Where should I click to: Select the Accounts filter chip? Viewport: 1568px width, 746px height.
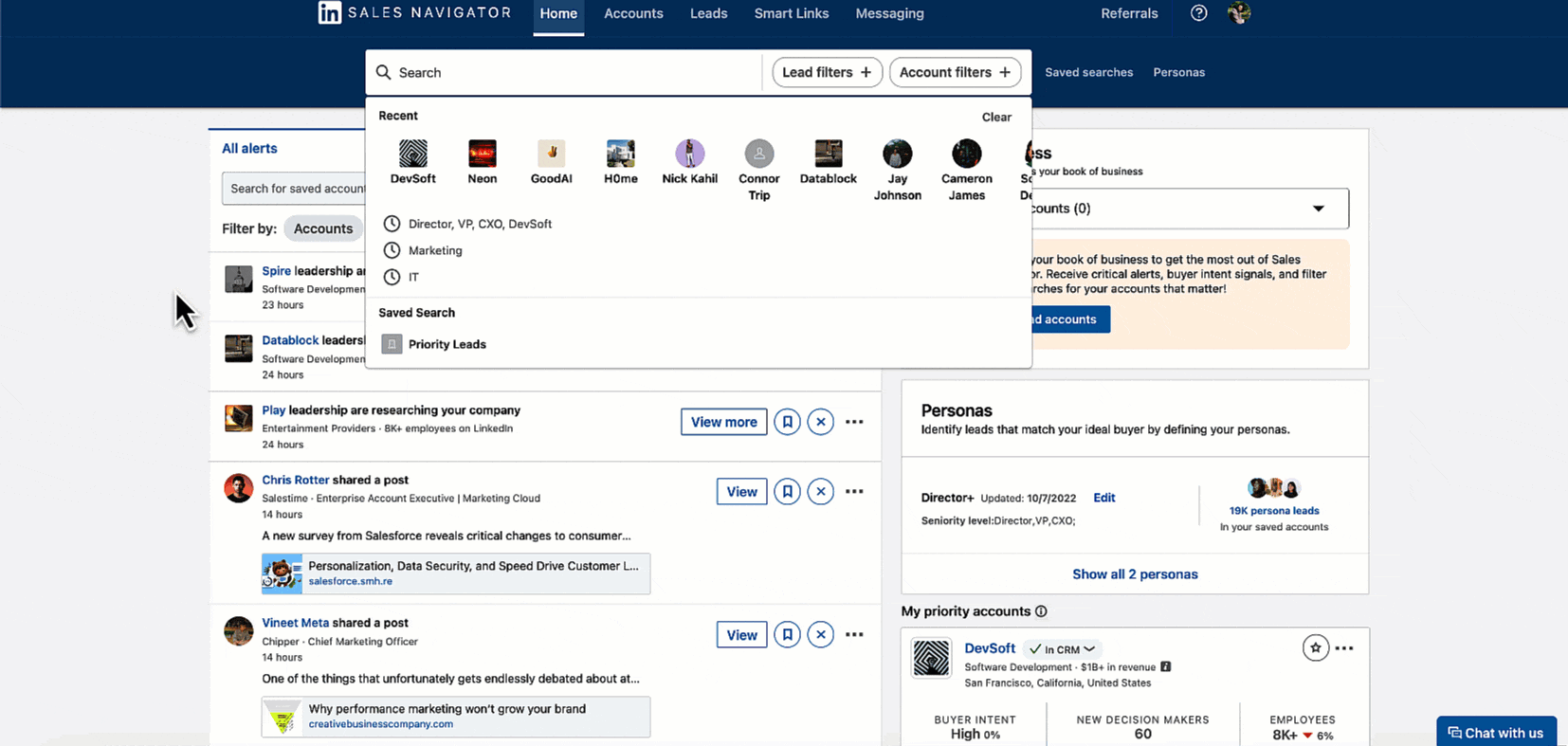point(322,228)
